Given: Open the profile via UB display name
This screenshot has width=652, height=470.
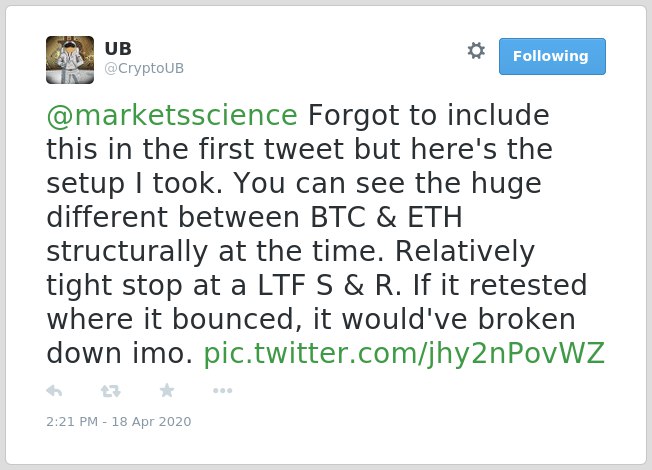Looking at the screenshot, I should point(118,49).
